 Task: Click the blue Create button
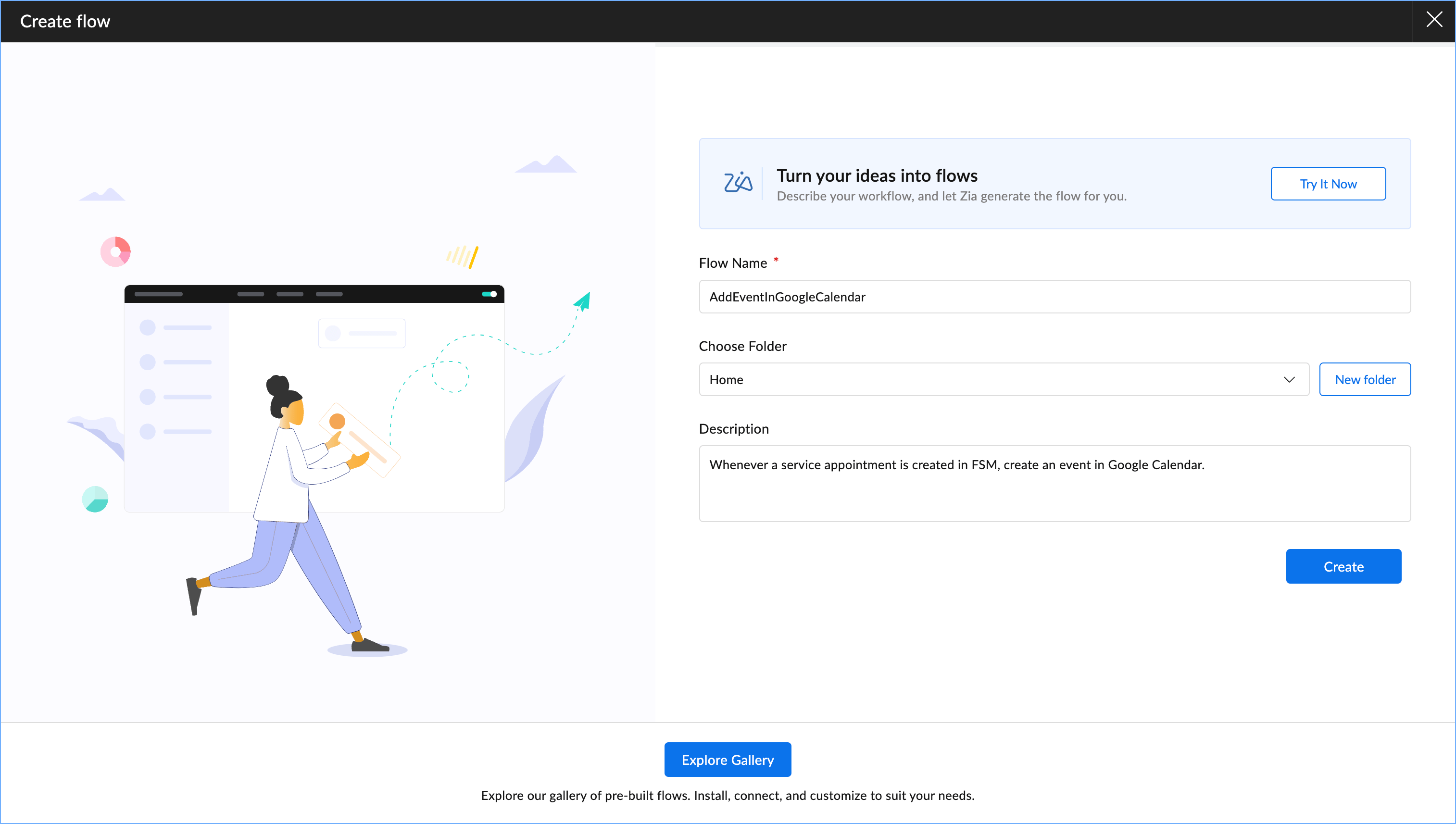(x=1343, y=566)
